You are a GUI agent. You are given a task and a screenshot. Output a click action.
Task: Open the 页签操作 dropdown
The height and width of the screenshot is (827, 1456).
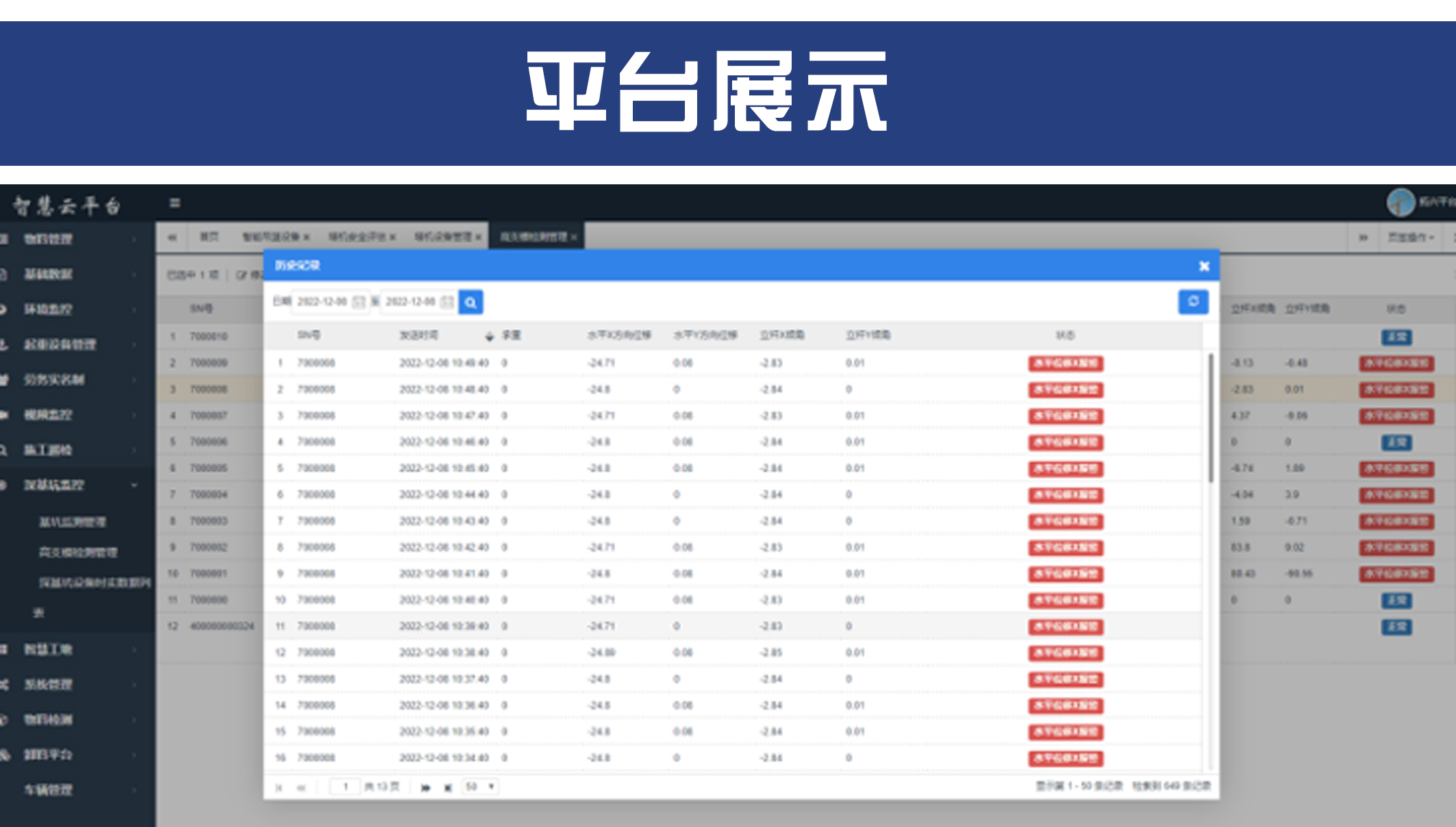1410,237
